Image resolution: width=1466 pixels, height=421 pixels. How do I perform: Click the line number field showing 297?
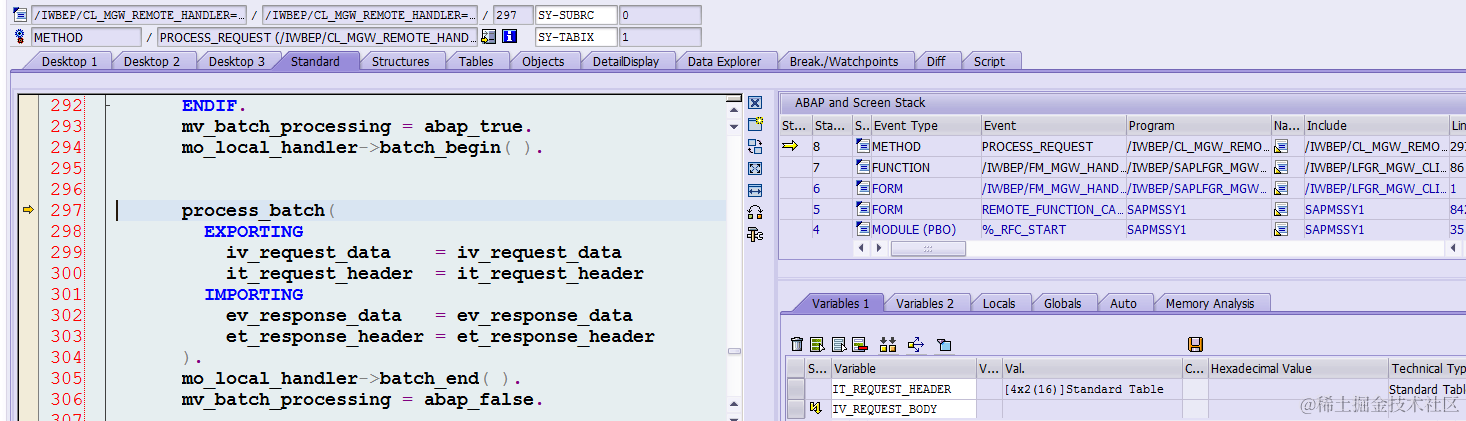tap(513, 16)
